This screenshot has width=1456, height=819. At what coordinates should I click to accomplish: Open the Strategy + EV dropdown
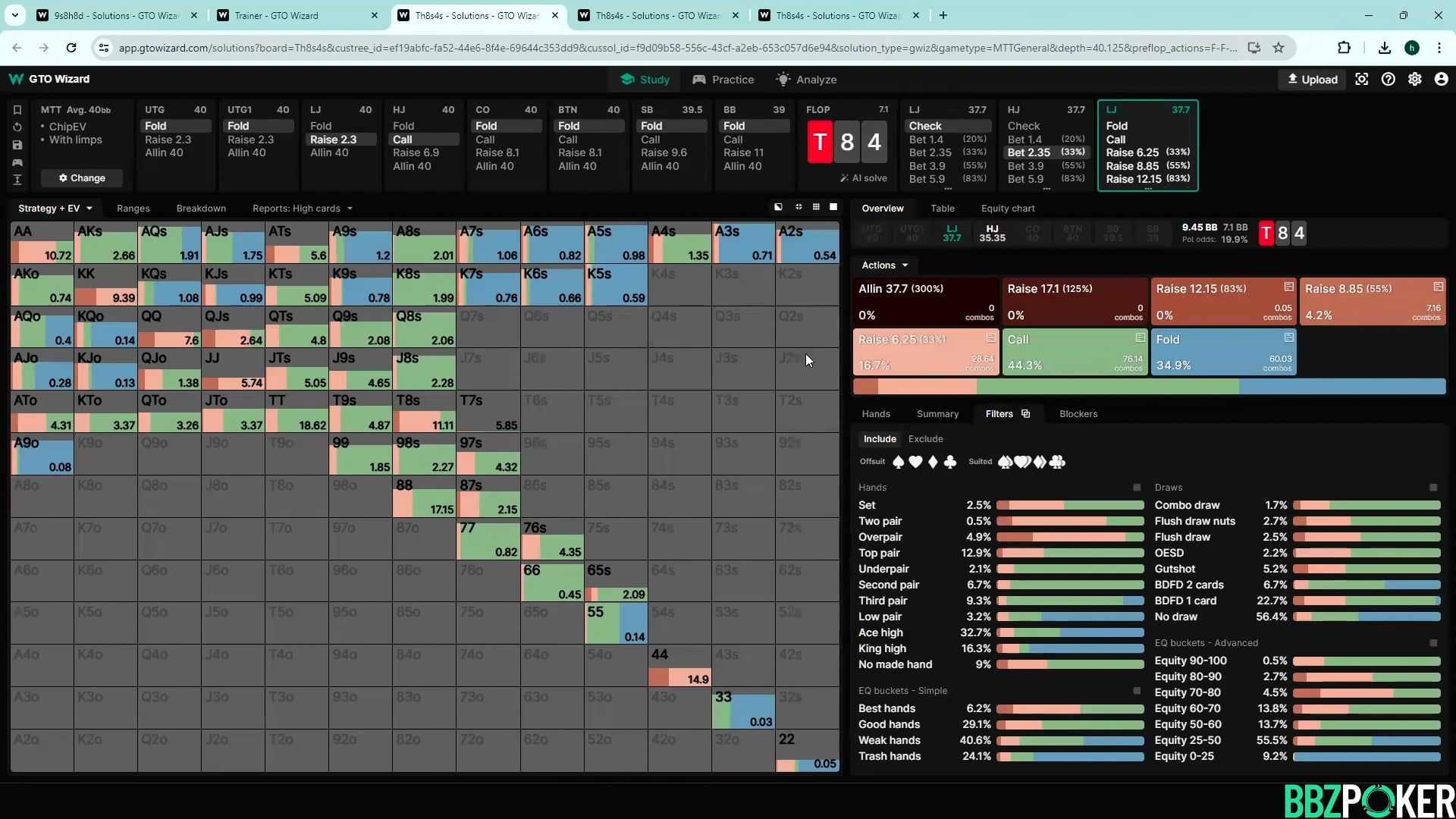click(55, 209)
